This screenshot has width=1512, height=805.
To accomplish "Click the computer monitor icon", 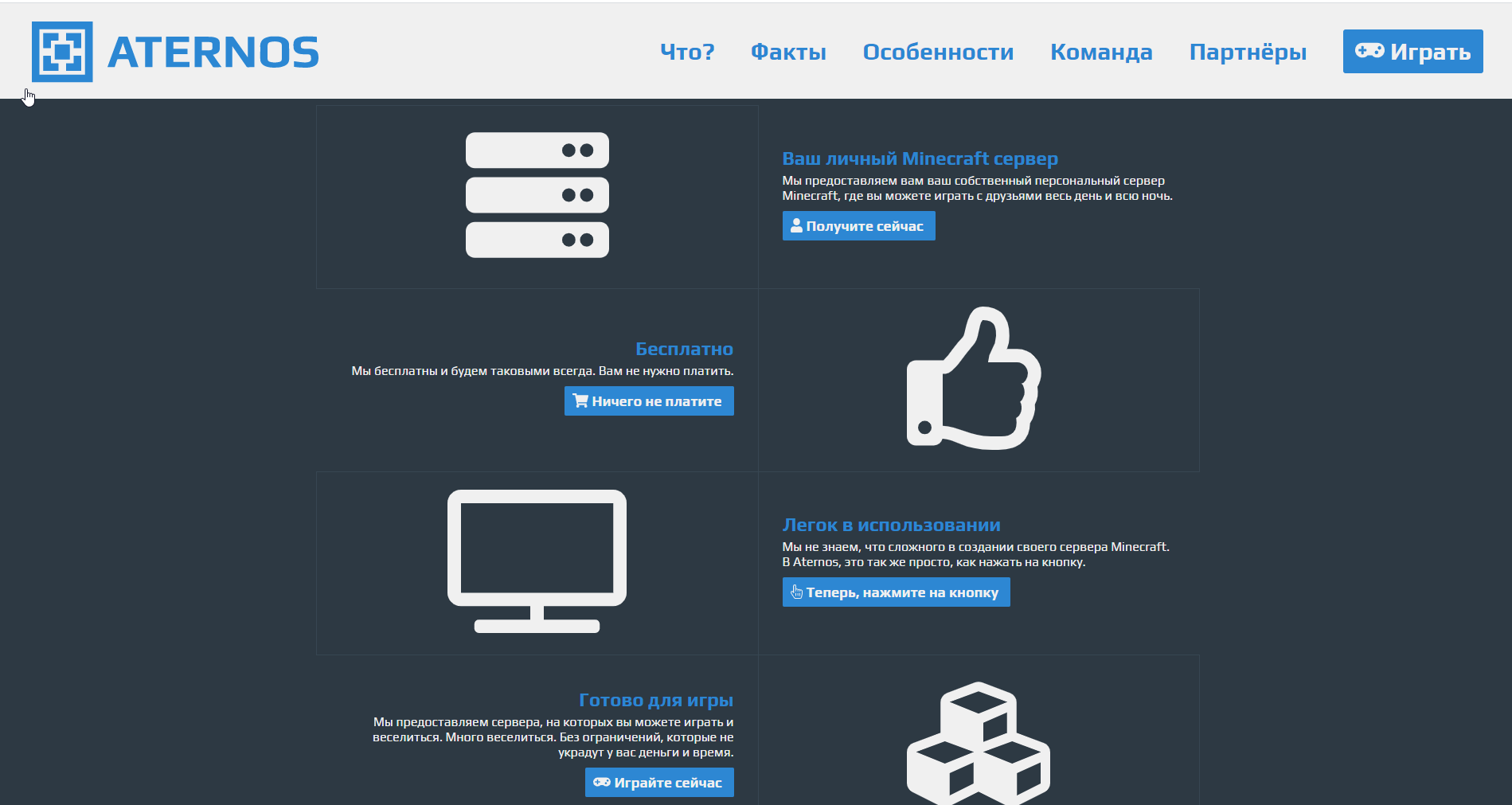I will click(537, 561).
